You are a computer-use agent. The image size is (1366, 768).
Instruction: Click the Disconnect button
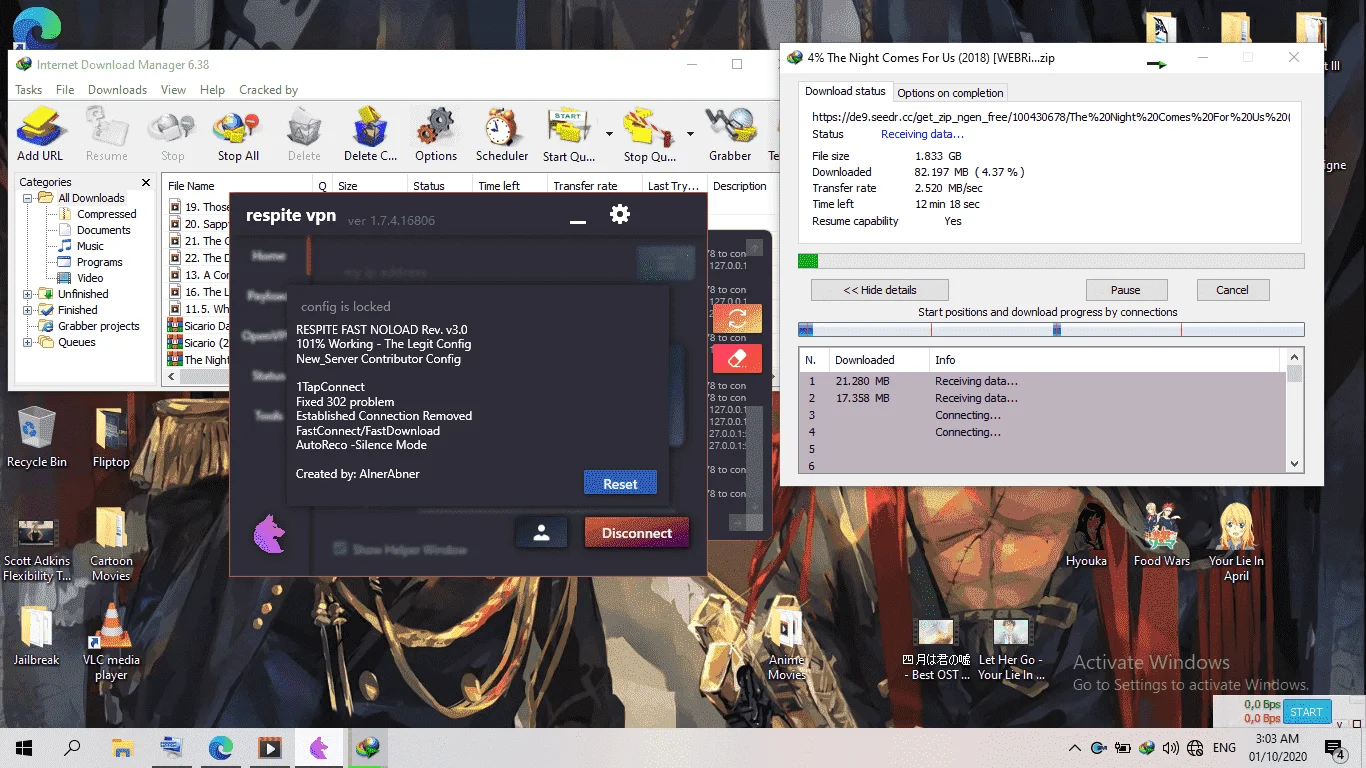click(x=637, y=533)
